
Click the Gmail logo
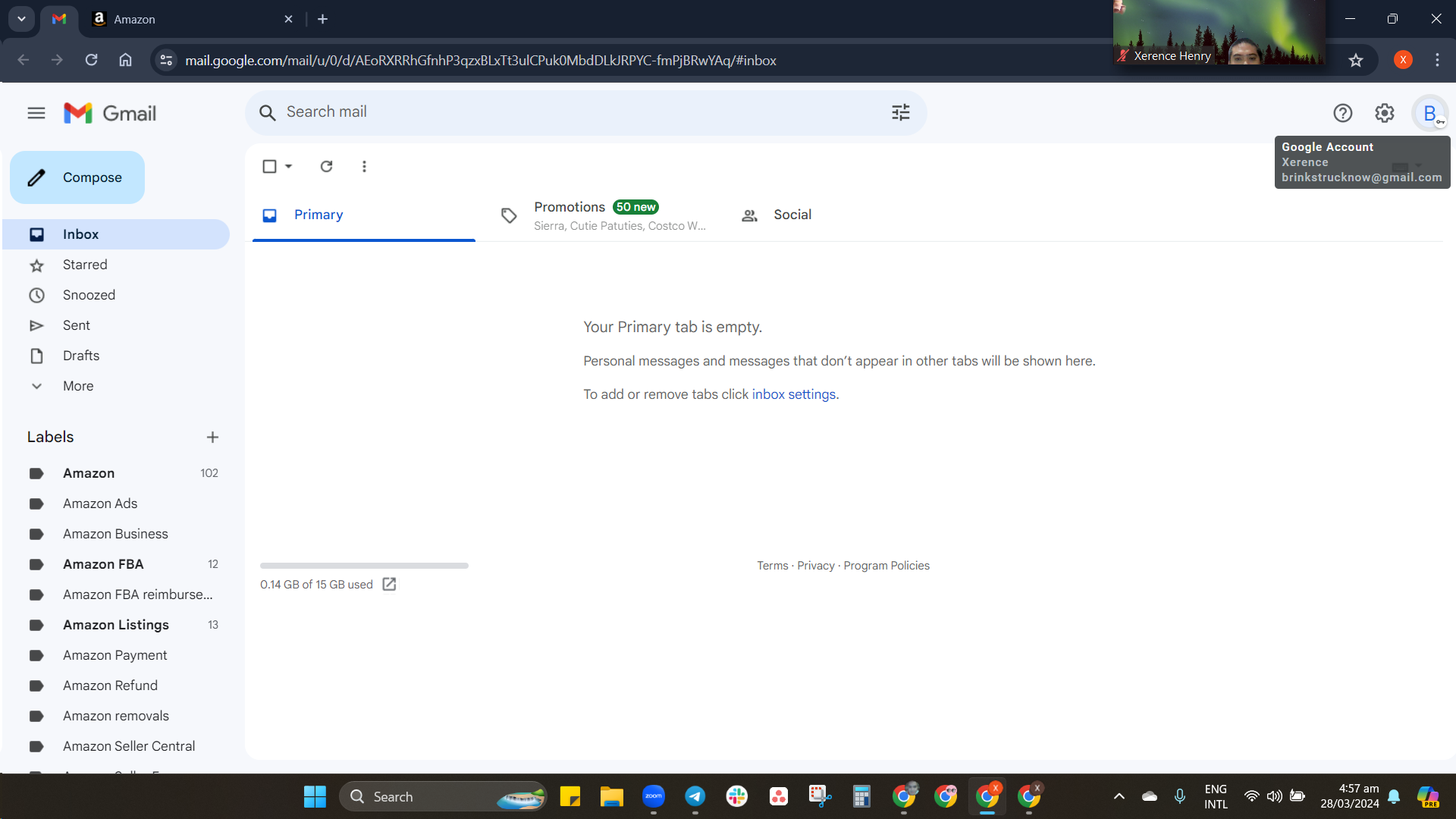(x=110, y=113)
